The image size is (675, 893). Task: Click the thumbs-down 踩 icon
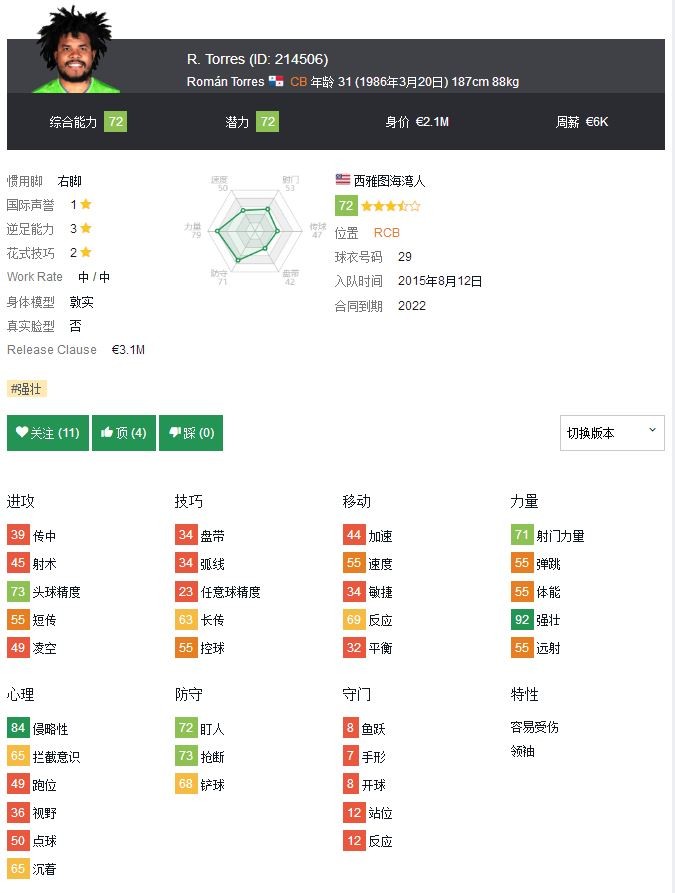pos(175,433)
